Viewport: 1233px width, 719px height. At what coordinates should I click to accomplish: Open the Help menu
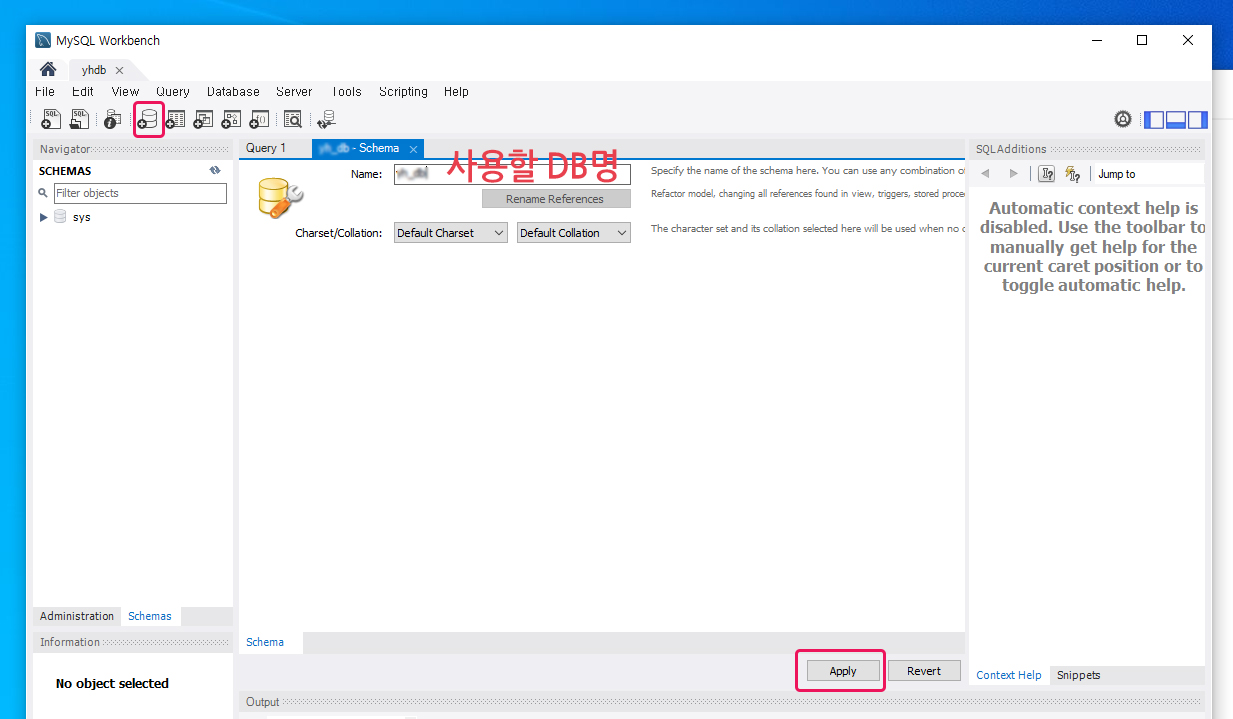coord(456,91)
